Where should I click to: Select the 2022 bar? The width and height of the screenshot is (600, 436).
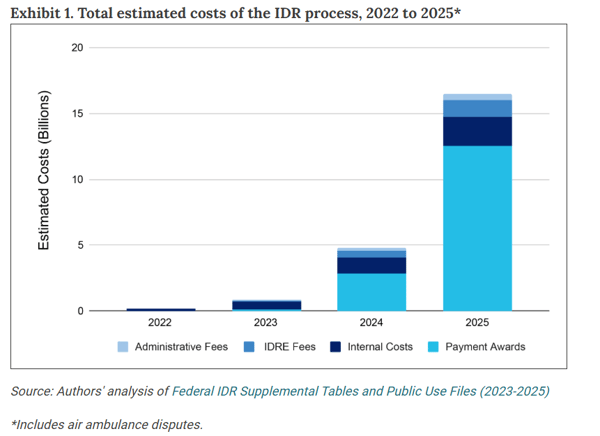pos(161,309)
